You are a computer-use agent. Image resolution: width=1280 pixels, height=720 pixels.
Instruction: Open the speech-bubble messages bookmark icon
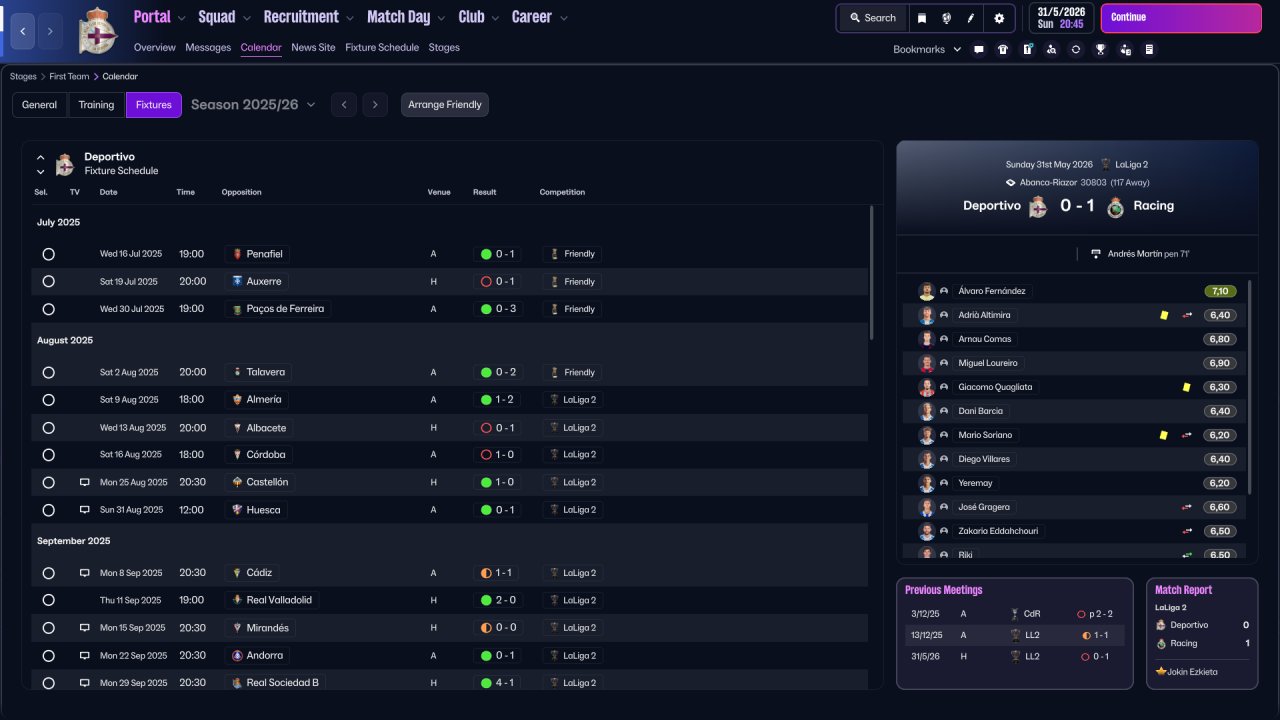(979, 49)
